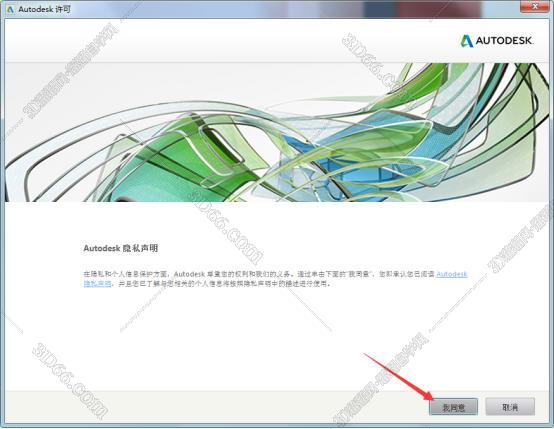Screen dimensions: 554x429
Task: Click the 取消 (Cancel) button
Action: tap(510, 407)
